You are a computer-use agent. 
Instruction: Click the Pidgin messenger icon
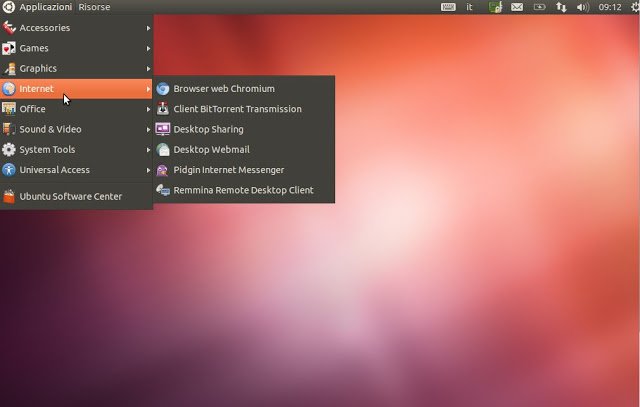click(x=162, y=170)
